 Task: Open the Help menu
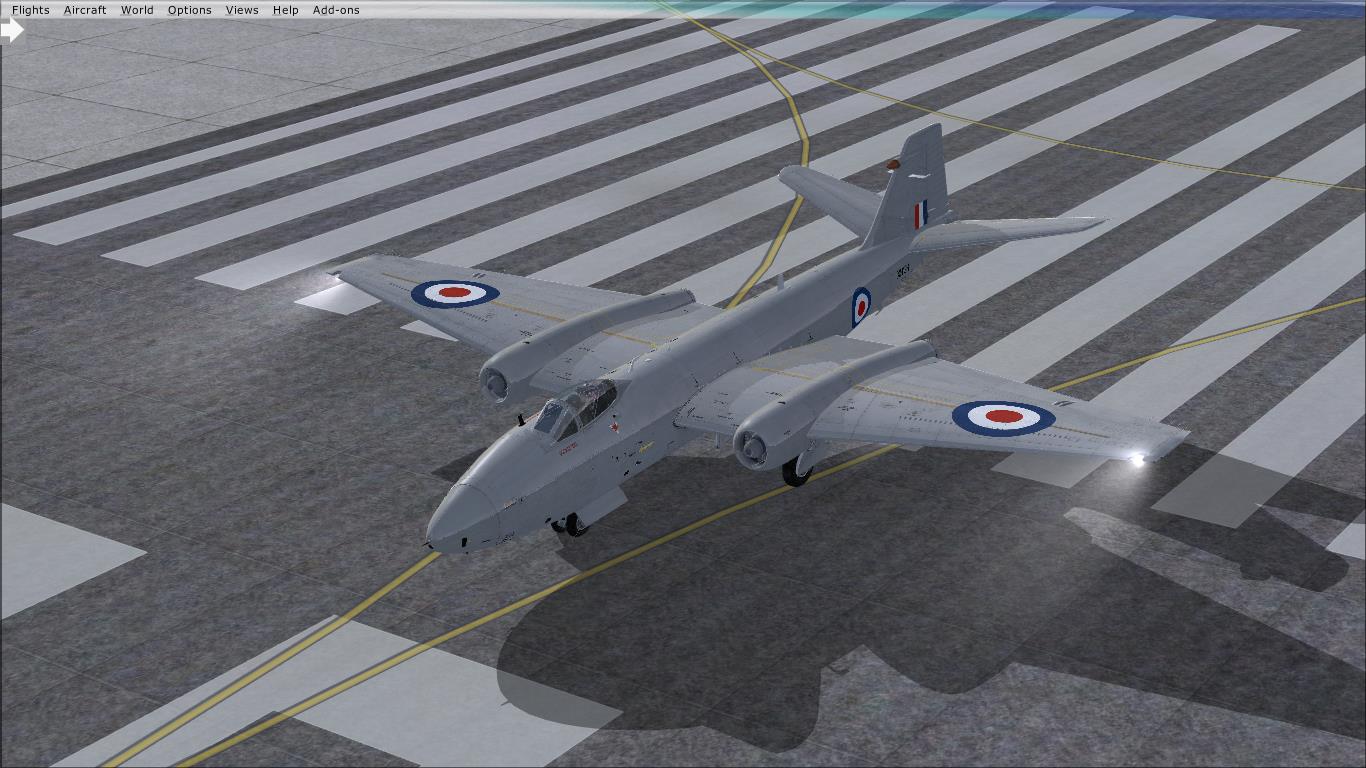coord(286,10)
